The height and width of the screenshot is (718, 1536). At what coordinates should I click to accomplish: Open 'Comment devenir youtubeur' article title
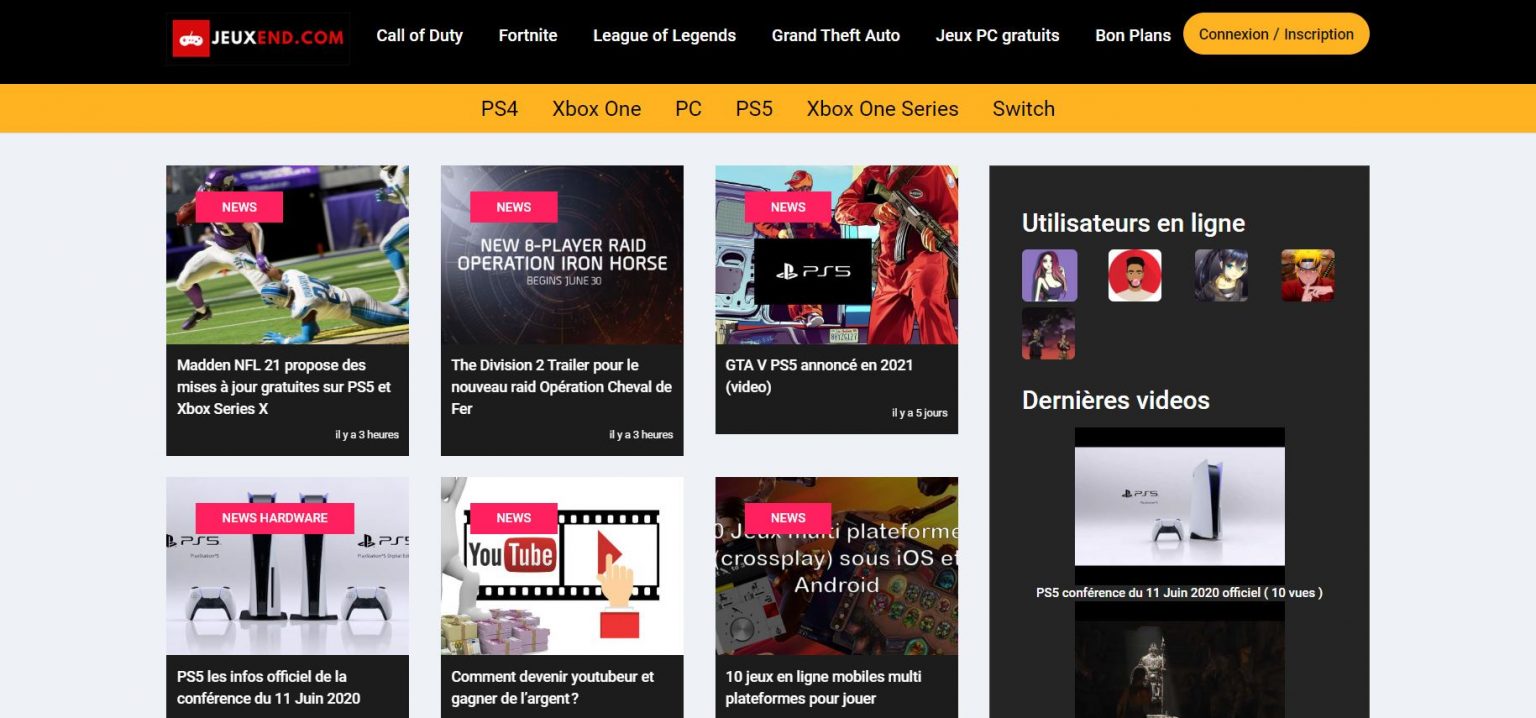pos(553,687)
